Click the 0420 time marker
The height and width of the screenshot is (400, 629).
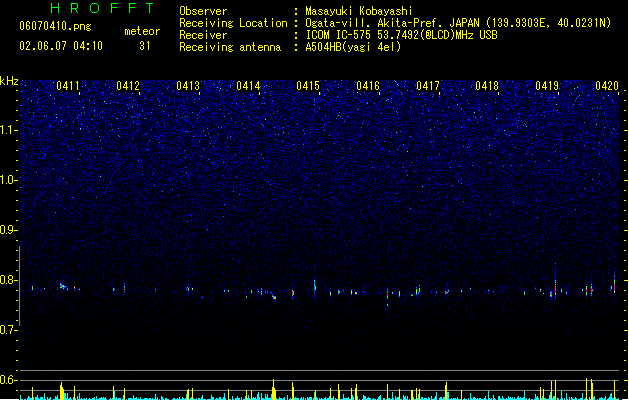click(x=607, y=86)
